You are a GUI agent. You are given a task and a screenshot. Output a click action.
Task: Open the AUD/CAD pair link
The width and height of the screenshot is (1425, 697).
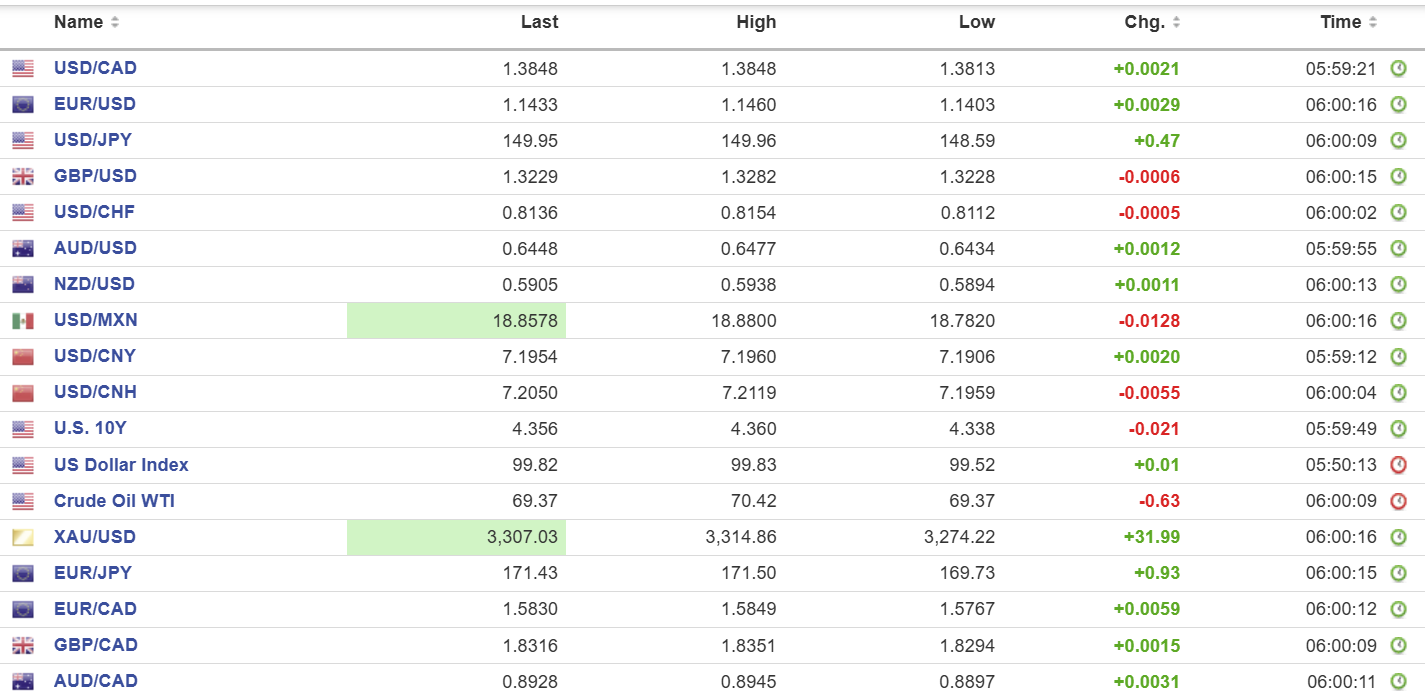point(96,681)
